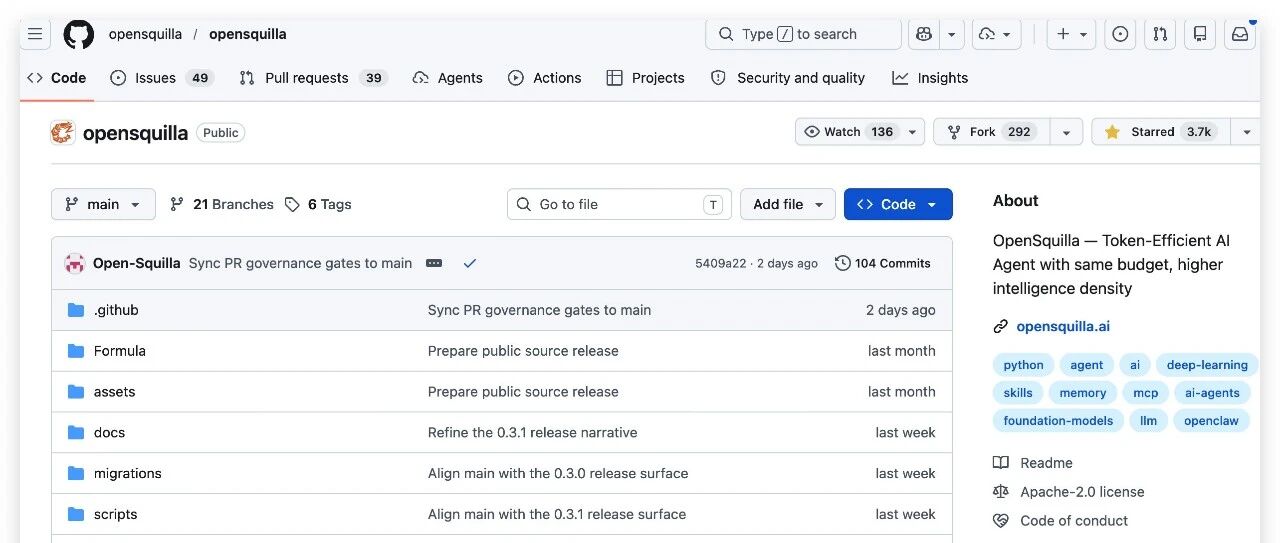Open the repositories icon in header

[1200, 34]
